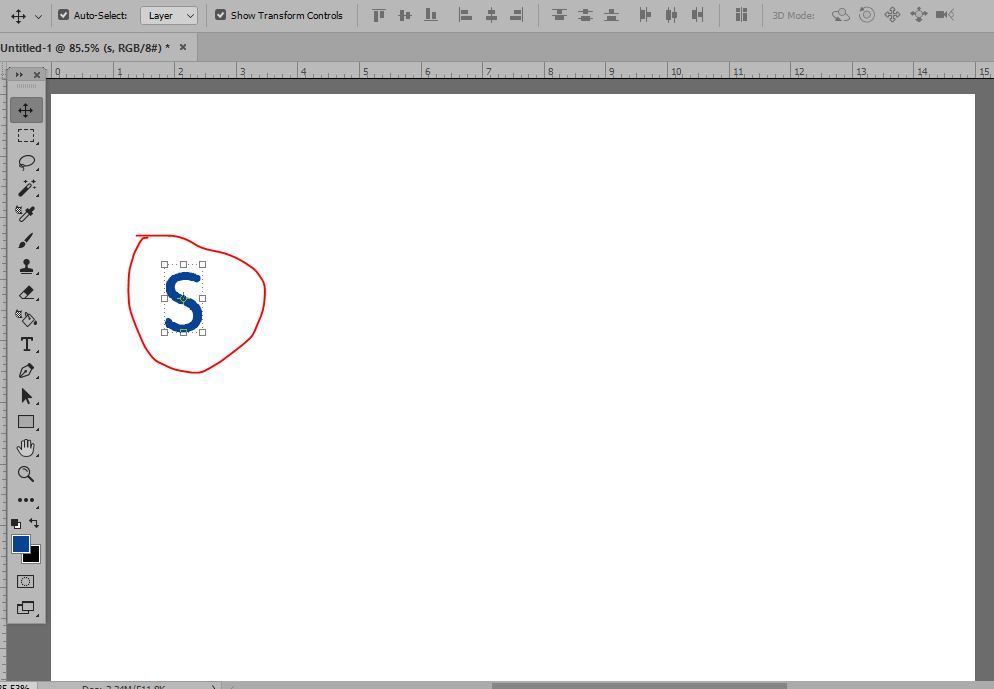Click the Auto-Align Layers icon
This screenshot has height=689, width=994.
coord(741,15)
